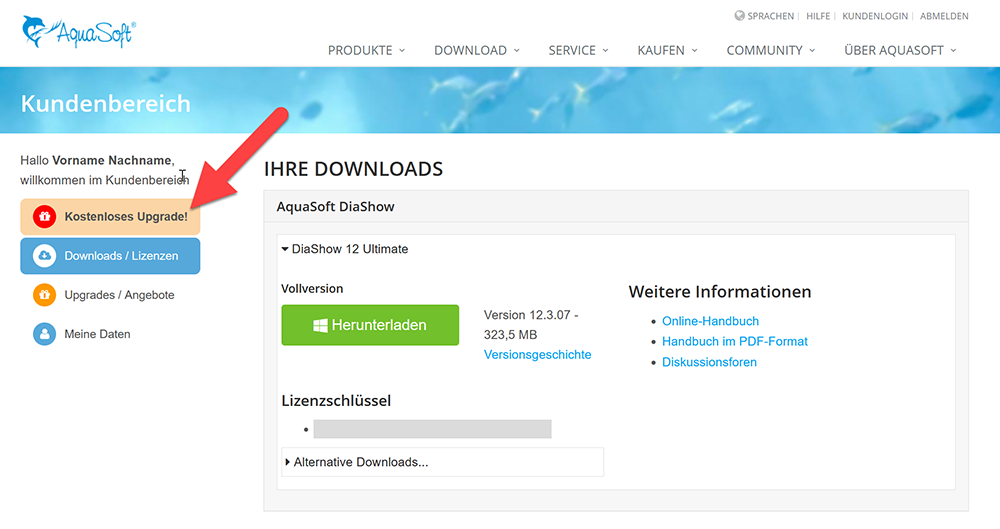
Task: Collapse the DiaShow 12 Ultimate section
Action: coord(345,249)
